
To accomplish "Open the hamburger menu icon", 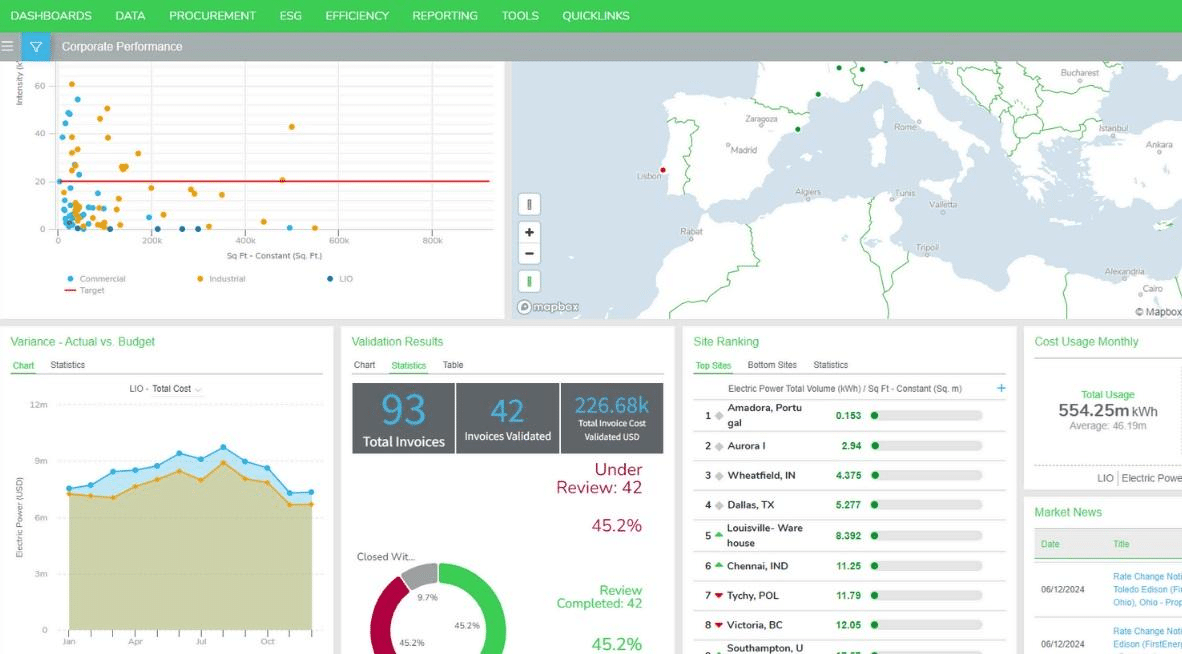I will coord(8,46).
